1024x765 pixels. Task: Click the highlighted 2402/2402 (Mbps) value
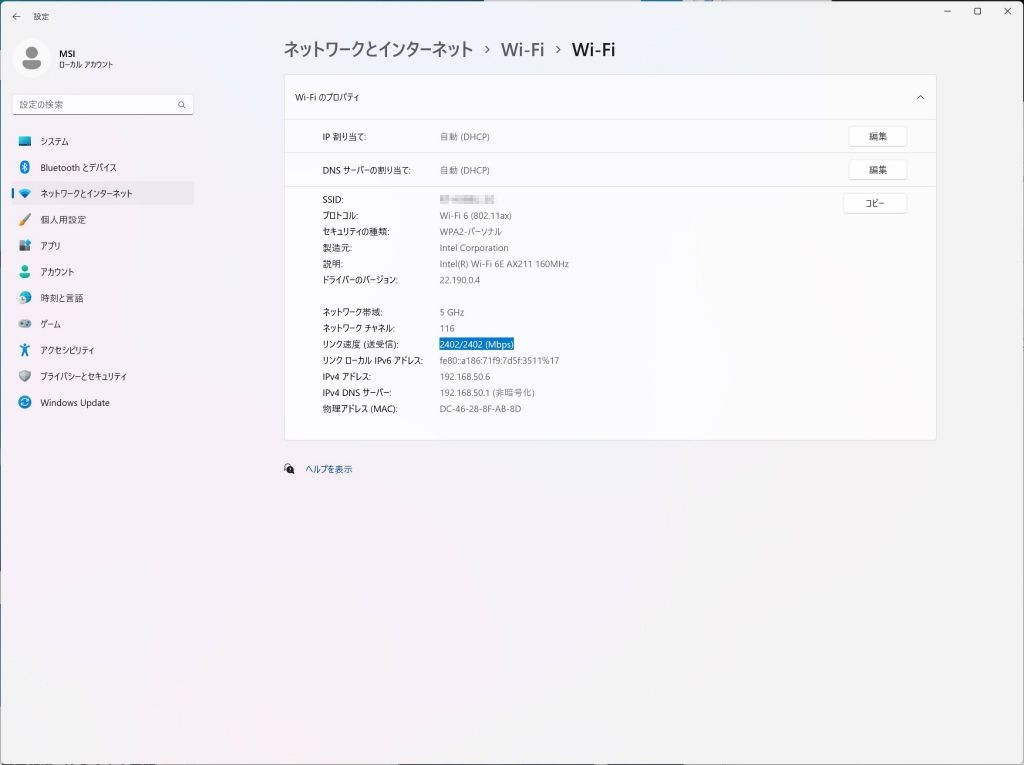477,344
